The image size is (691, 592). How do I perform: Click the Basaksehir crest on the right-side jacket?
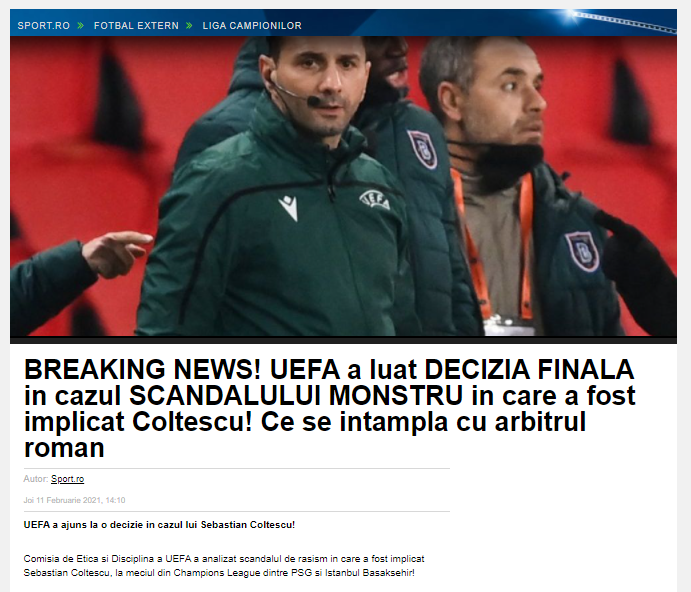pyautogui.click(x=583, y=252)
